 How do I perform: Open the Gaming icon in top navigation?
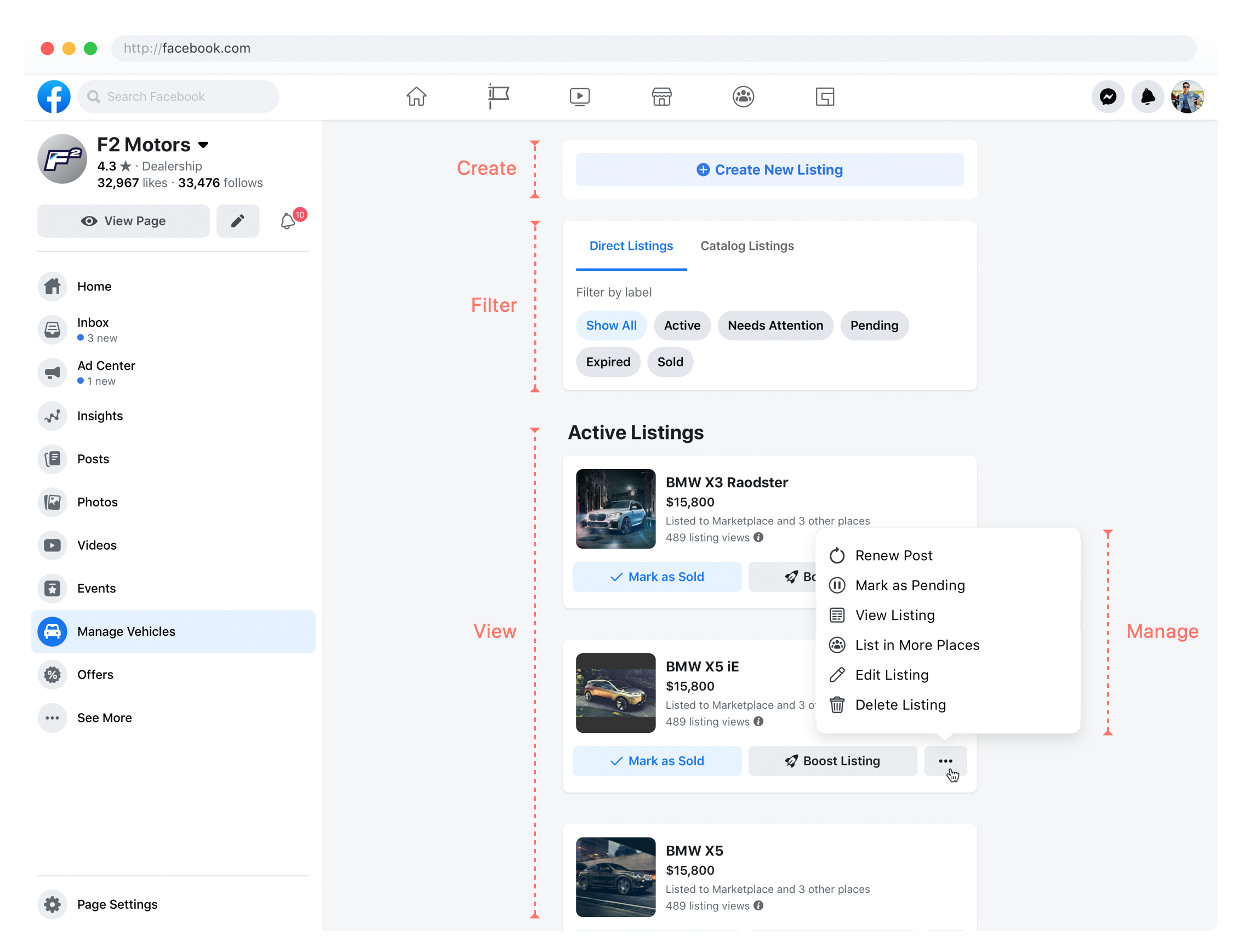[824, 96]
